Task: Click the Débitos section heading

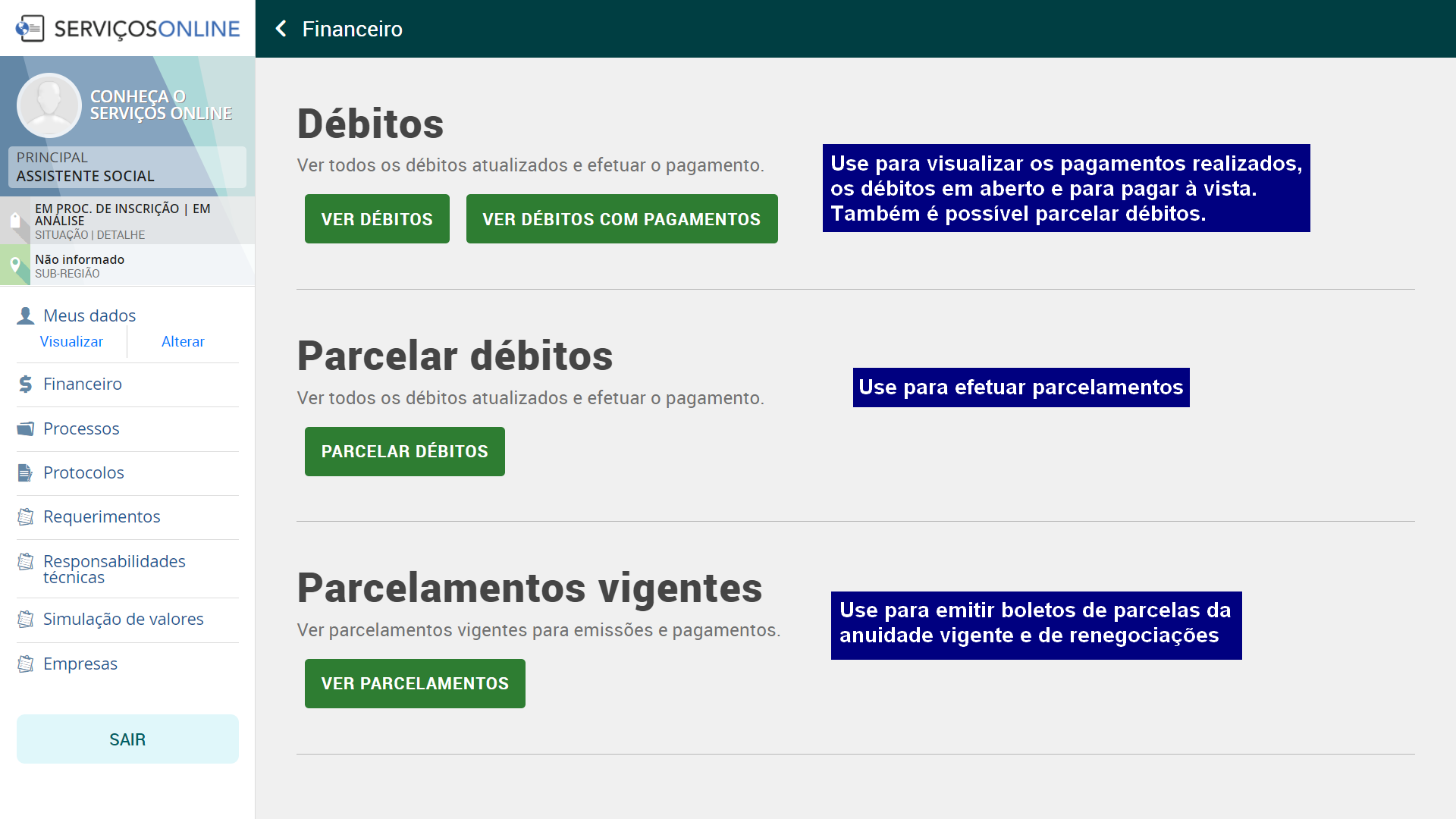Action: pos(370,124)
